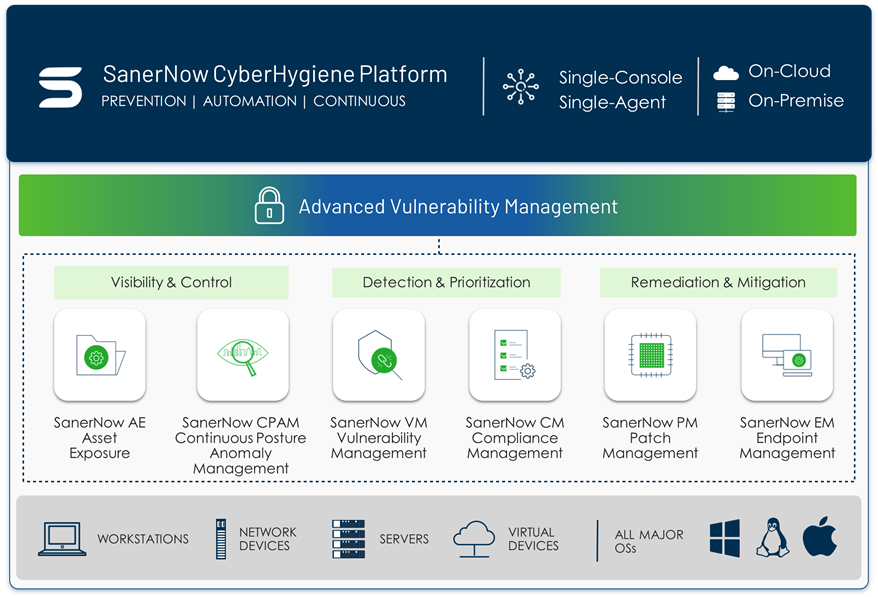This screenshot has height=597, width=878.
Task: Click the On-Cloud label
Action: [790, 71]
